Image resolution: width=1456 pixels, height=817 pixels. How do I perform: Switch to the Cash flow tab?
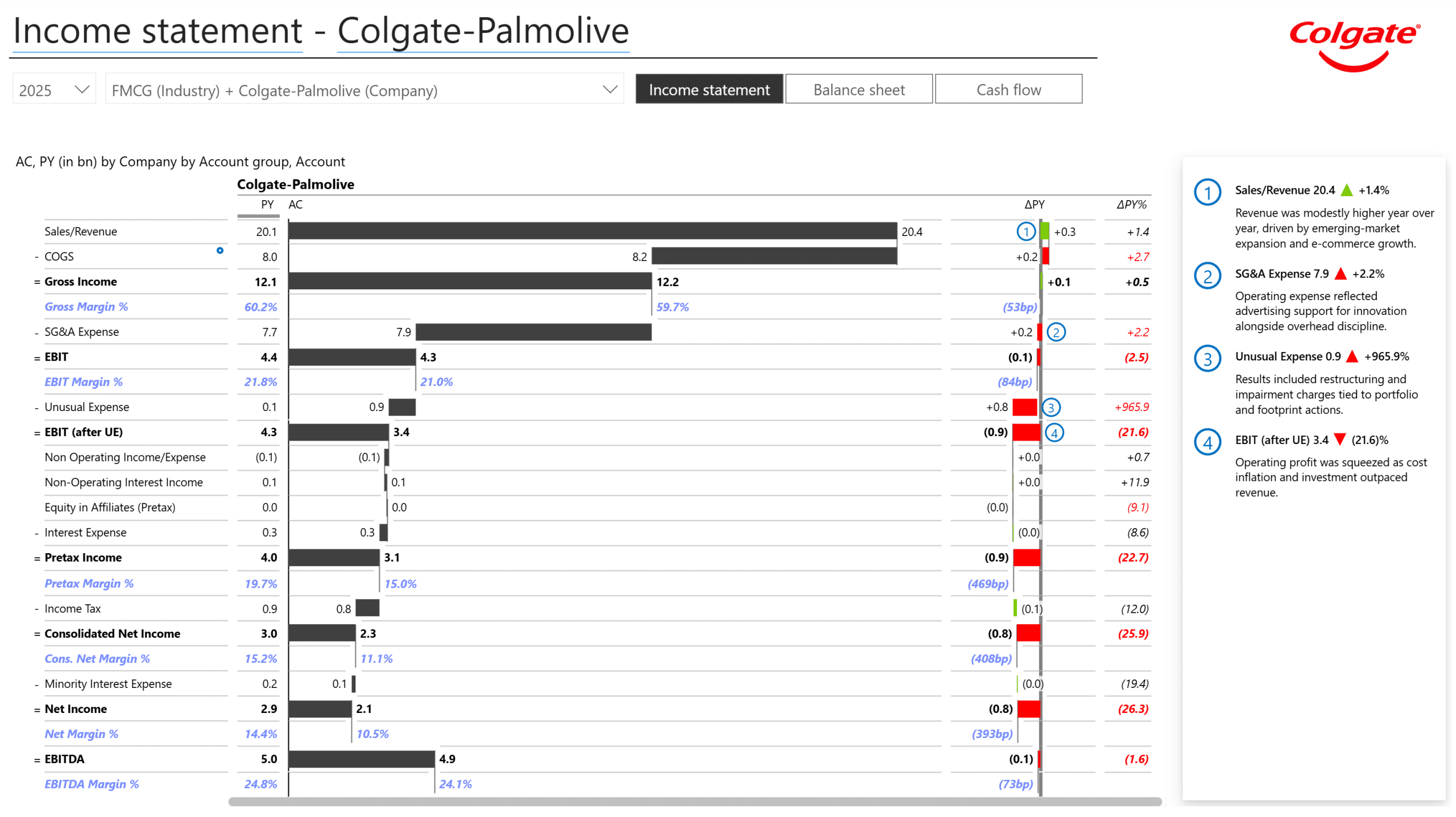point(1008,89)
